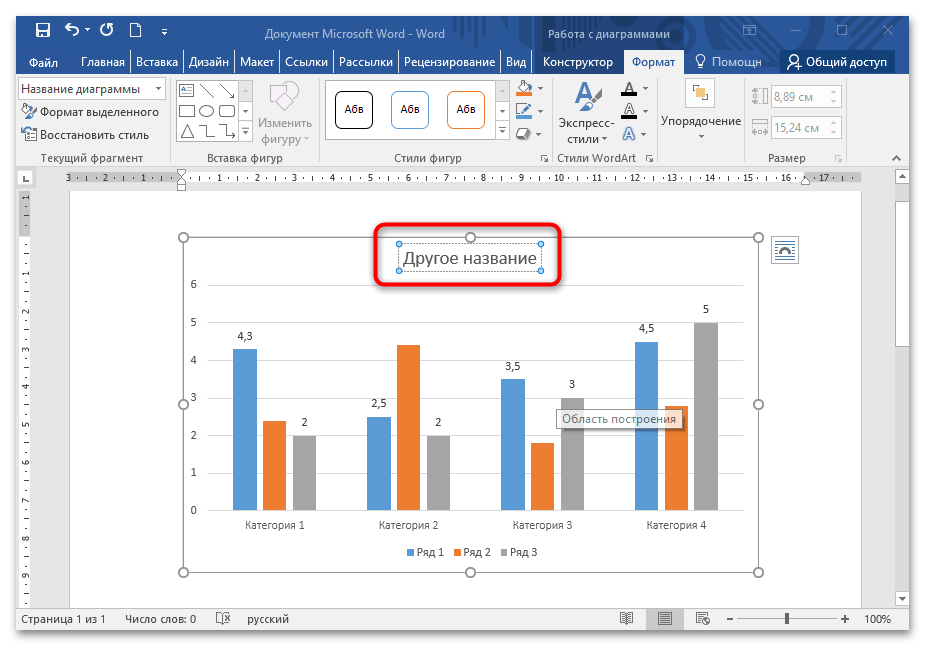
Task: Select the Ряд 2 legend entry
Action: click(472, 552)
